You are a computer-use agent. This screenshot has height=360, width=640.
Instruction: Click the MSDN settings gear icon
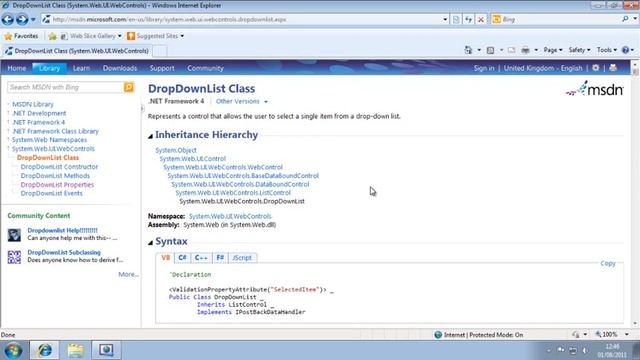(x=596, y=68)
